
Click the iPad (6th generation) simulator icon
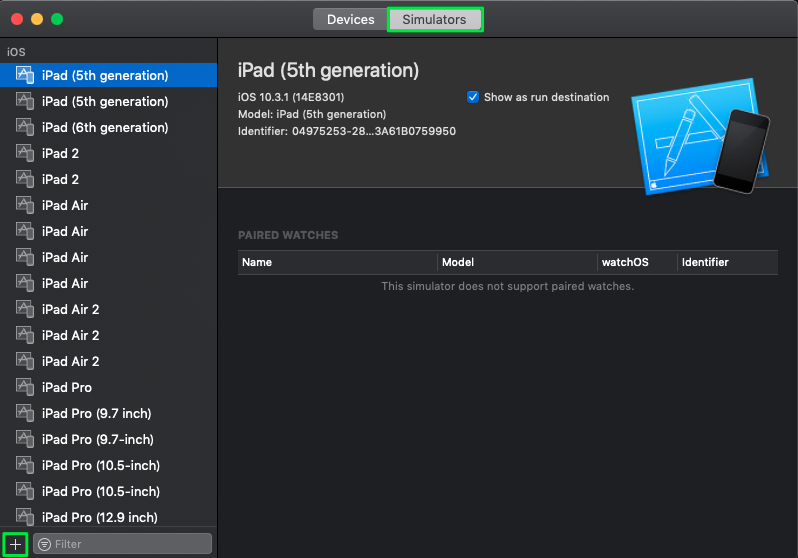[x=24, y=127]
